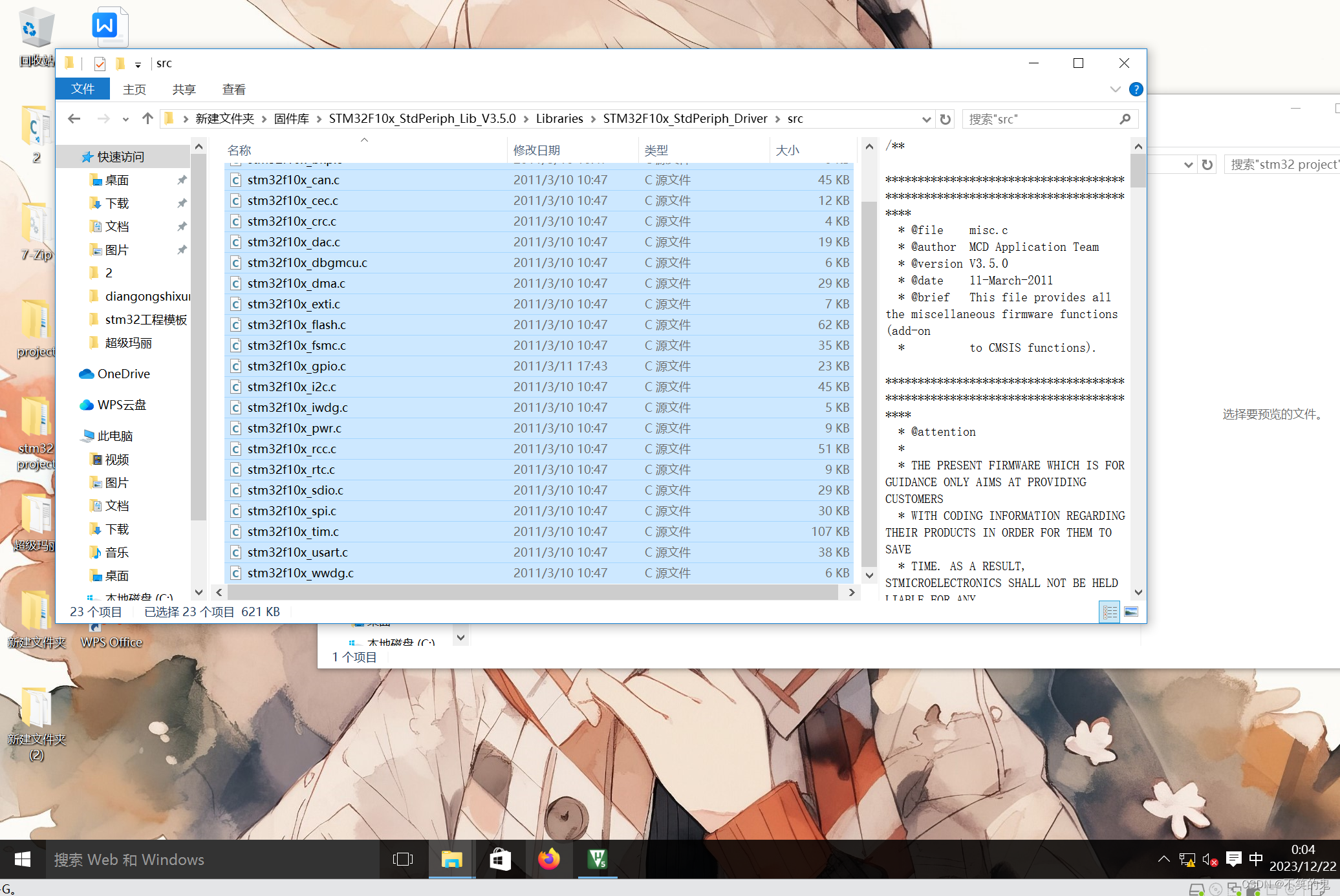Viewport: 1340px width, 896px height.
Task: Toggle the Chinese input method indicator
Action: 1255,859
